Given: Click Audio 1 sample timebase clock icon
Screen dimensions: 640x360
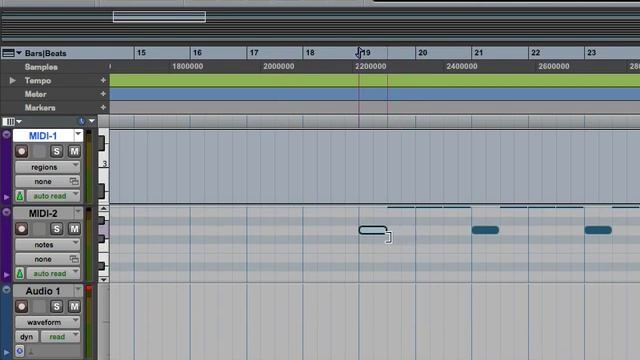Looking at the screenshot, I should pyautogui.click(x=20, y=351).
